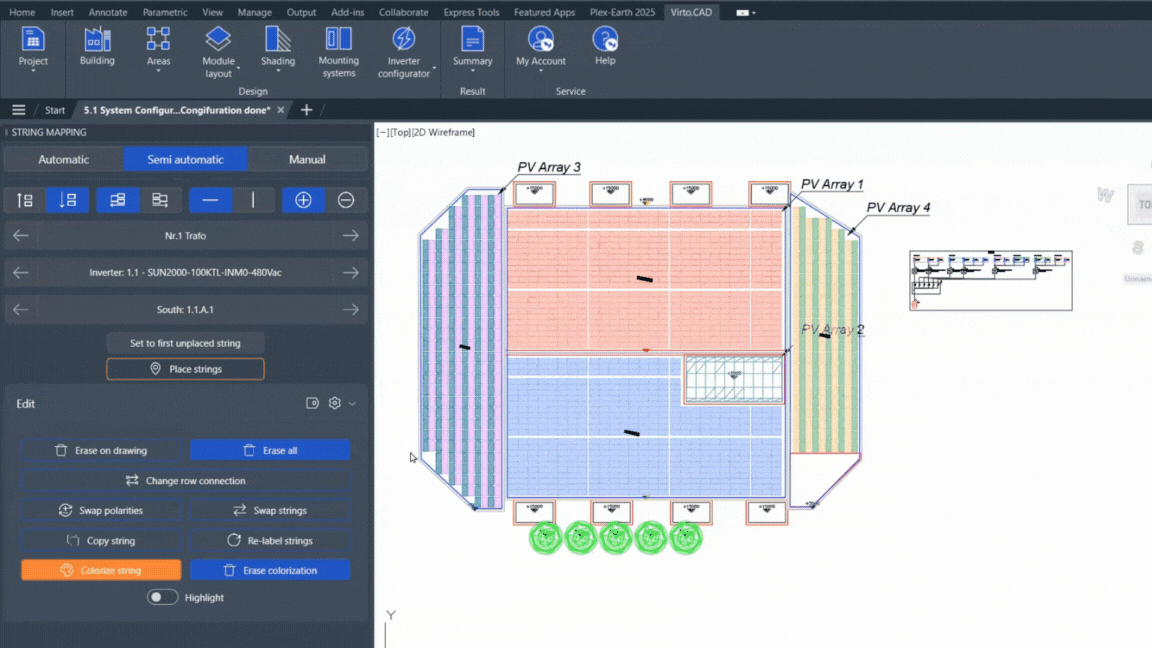The image size is (1152, 648).
Task: Go to next transformer after Nr.1 Trafo
Action: click(x=350, y=236)
